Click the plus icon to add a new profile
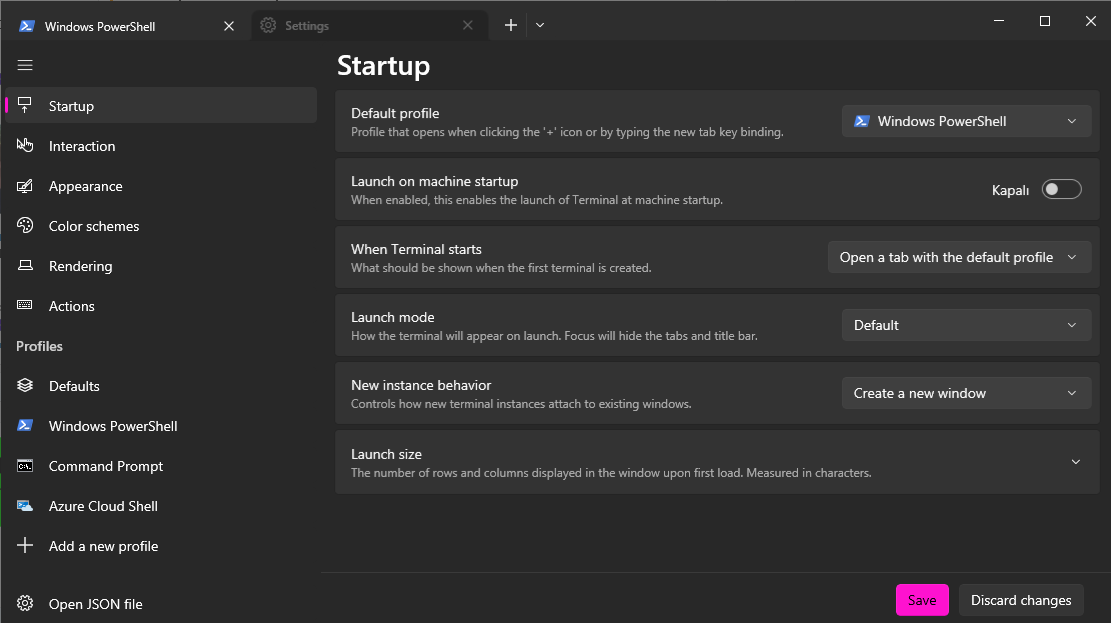This screenshot has height=623, width=1111. [26, 546]
